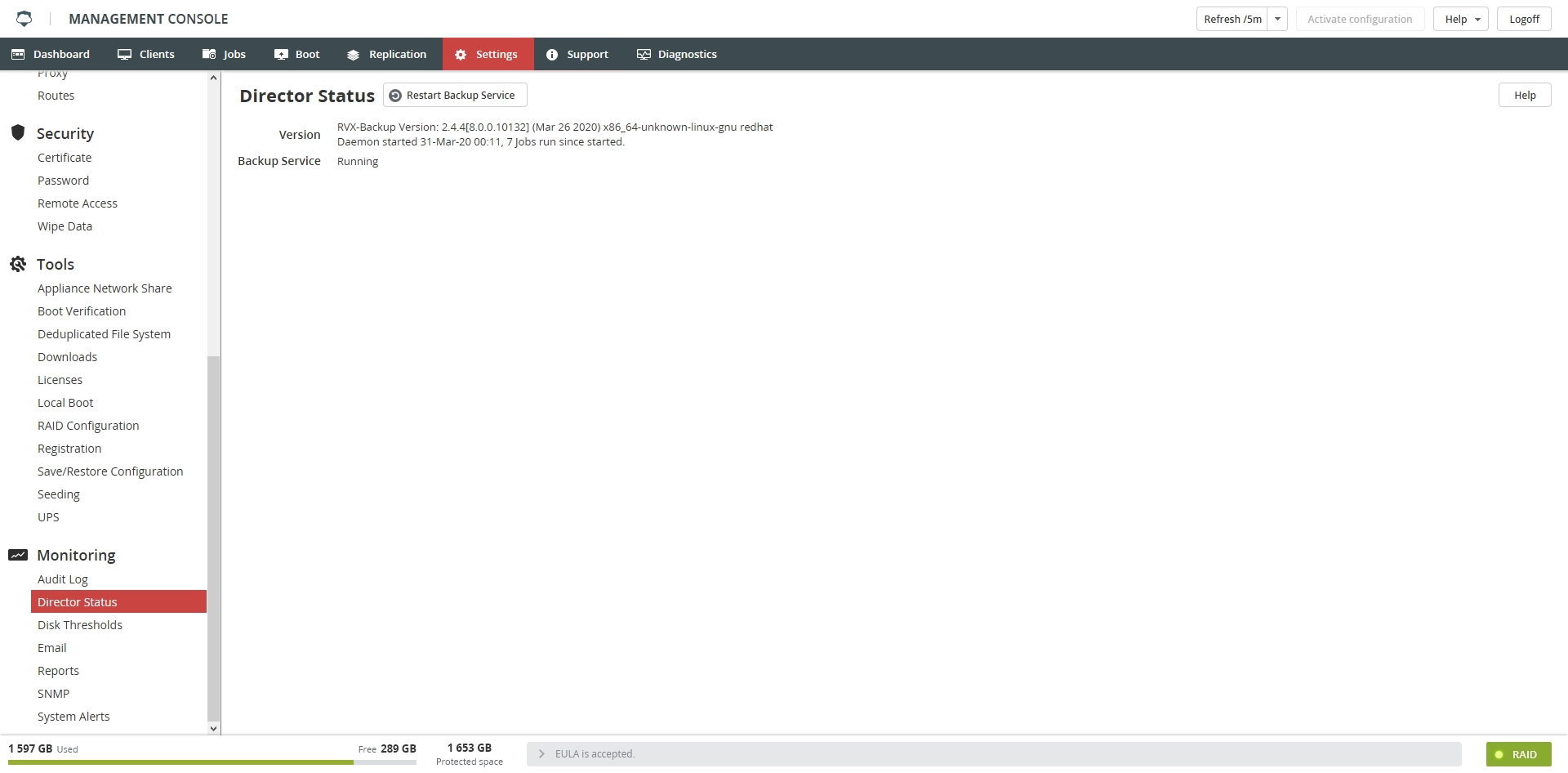Click the Help button in Director Status panel
Viewport: 1568px width, 773px height.
click(1525, 96)
